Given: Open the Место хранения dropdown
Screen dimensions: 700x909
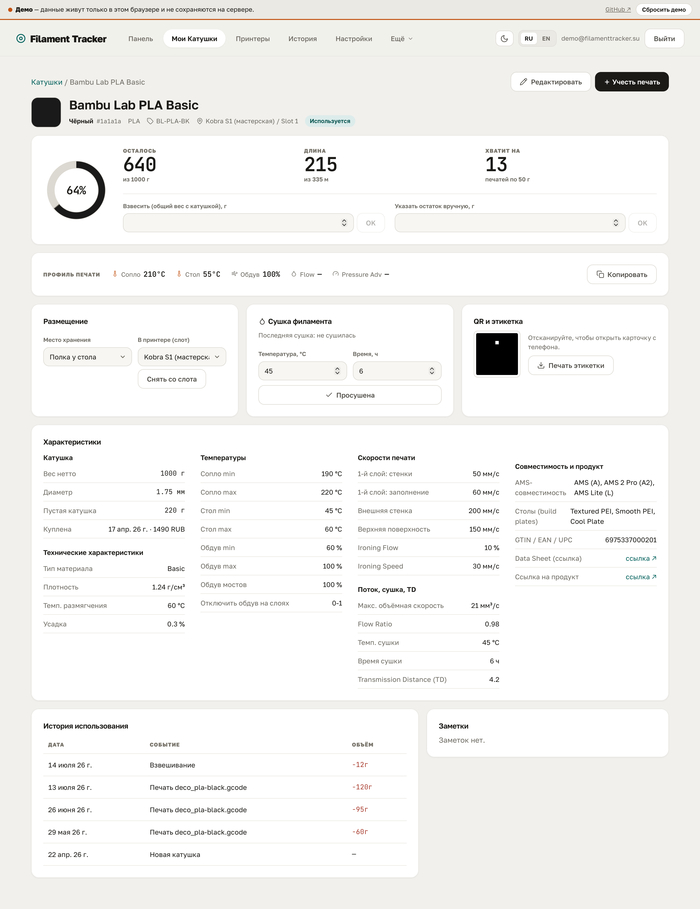Looking at the screenshot, I should click(x=87, y=357).
